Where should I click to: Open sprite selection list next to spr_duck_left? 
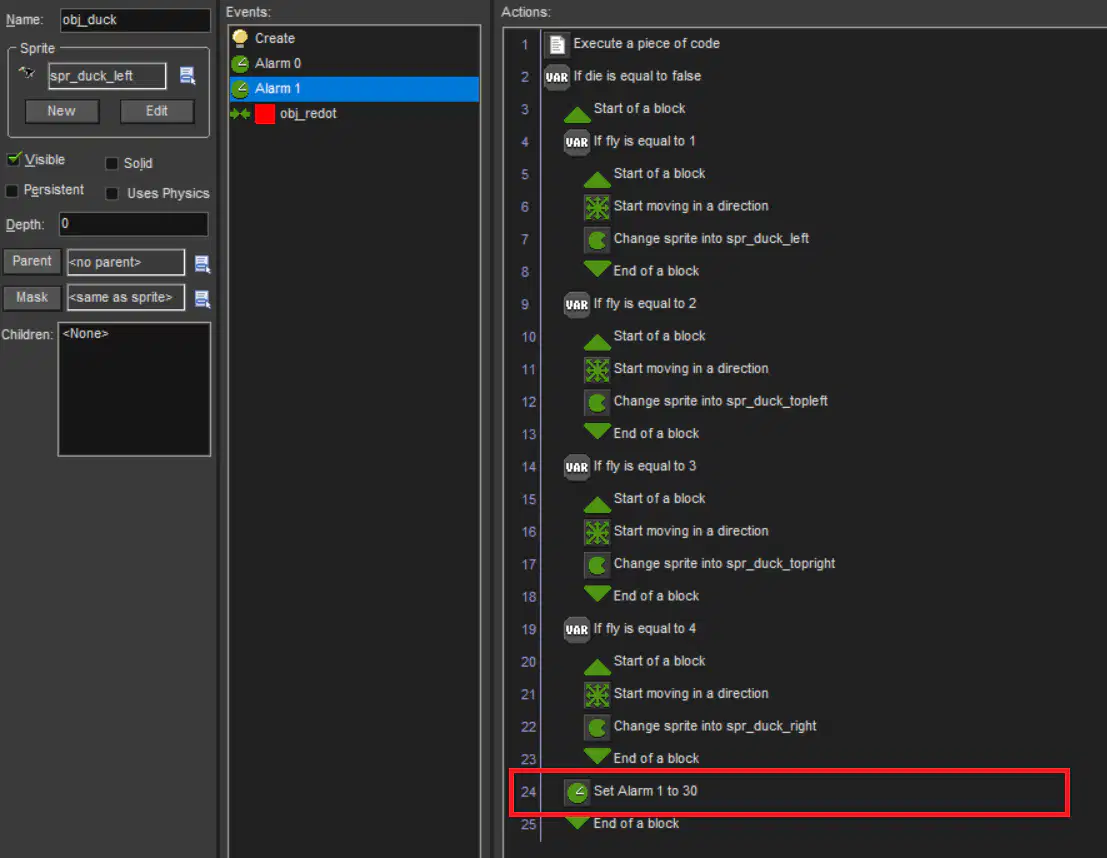coord(187,76)
